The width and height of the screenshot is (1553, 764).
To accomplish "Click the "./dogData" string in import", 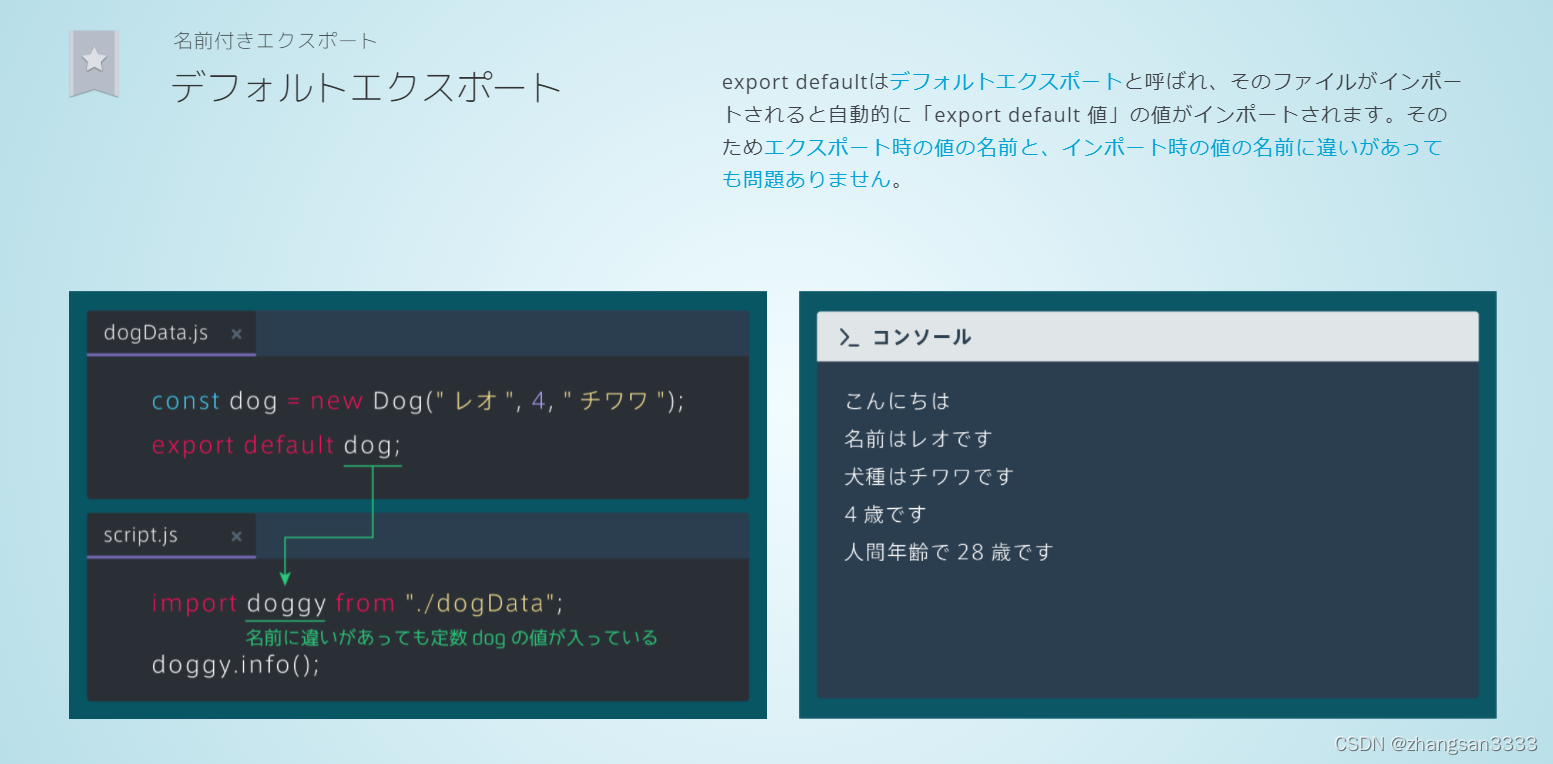I will click(x=480, y=603).
